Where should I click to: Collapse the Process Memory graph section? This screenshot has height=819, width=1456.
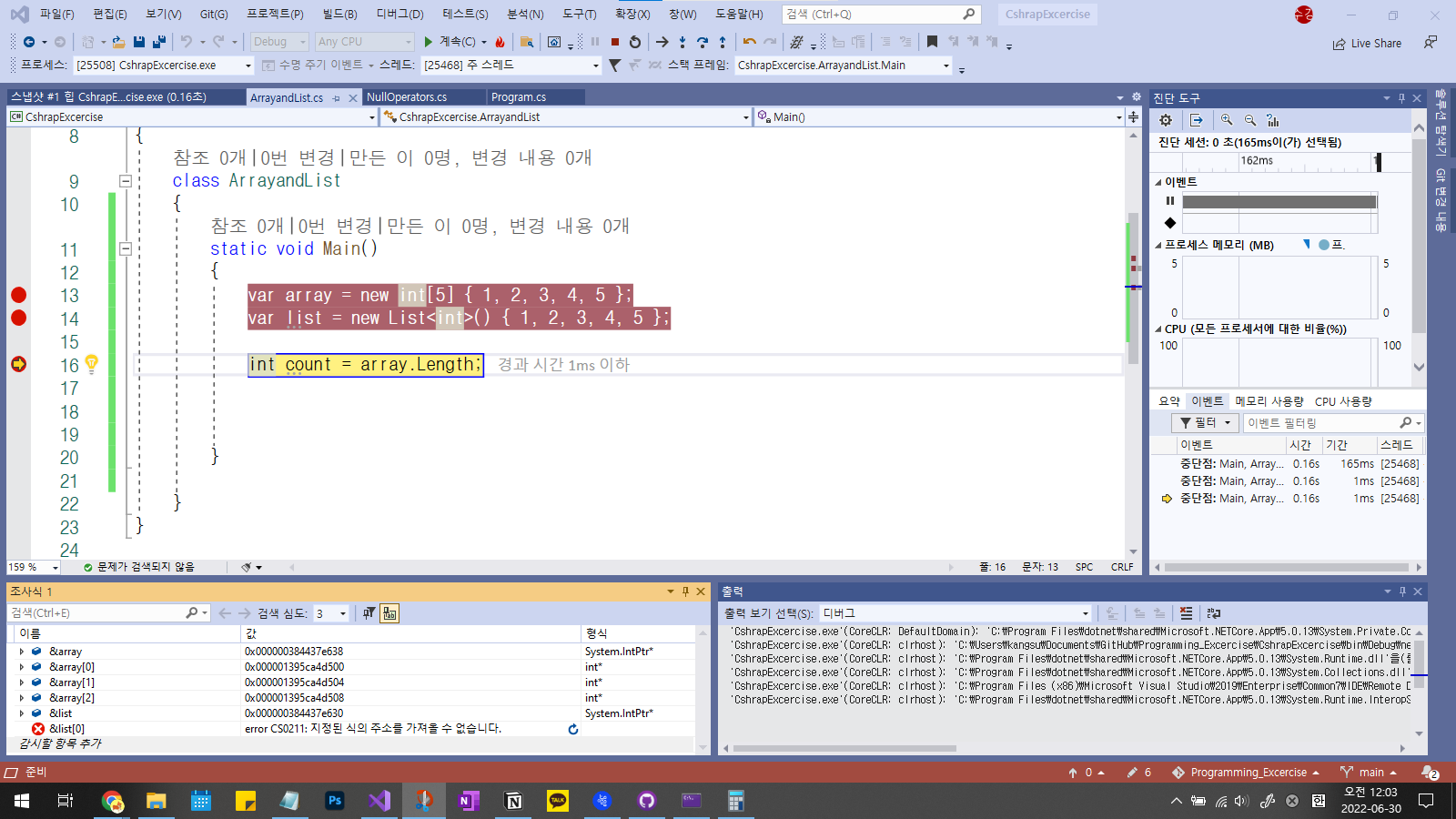[1158, 245]
